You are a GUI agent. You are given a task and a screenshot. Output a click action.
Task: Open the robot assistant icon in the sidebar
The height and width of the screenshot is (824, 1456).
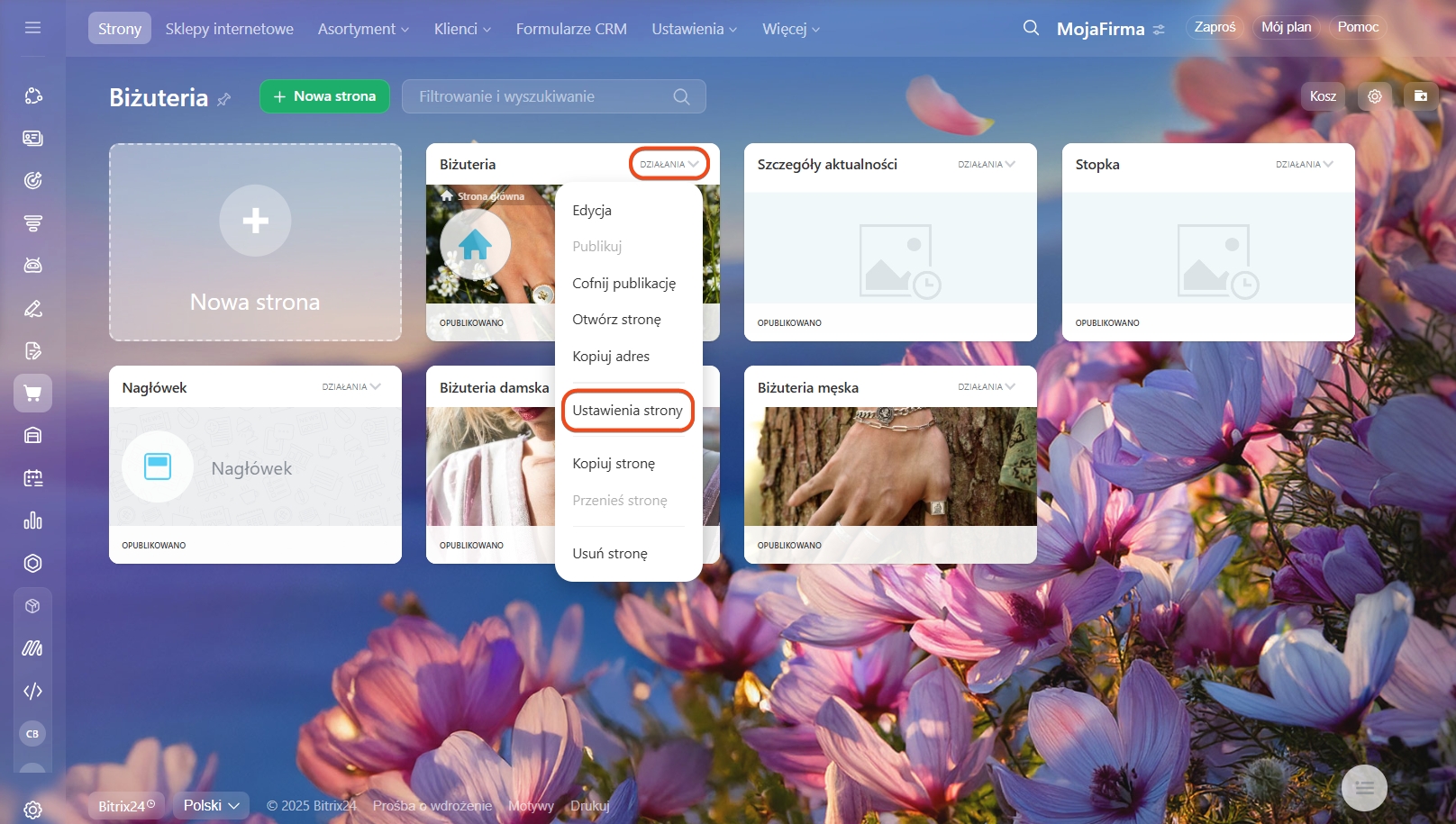coord(32,265)
